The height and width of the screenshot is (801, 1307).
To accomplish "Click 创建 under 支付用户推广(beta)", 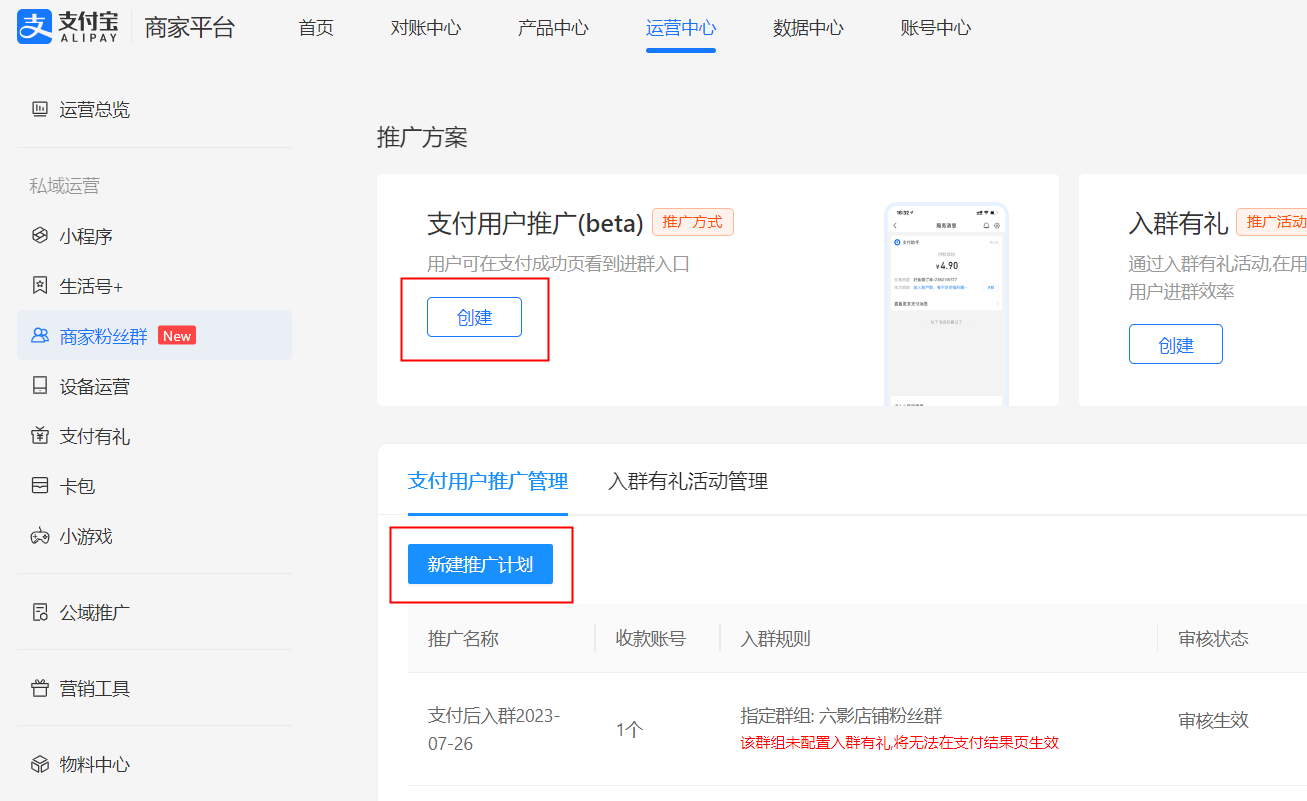I will pyautogui.click(x=474, y=317).
